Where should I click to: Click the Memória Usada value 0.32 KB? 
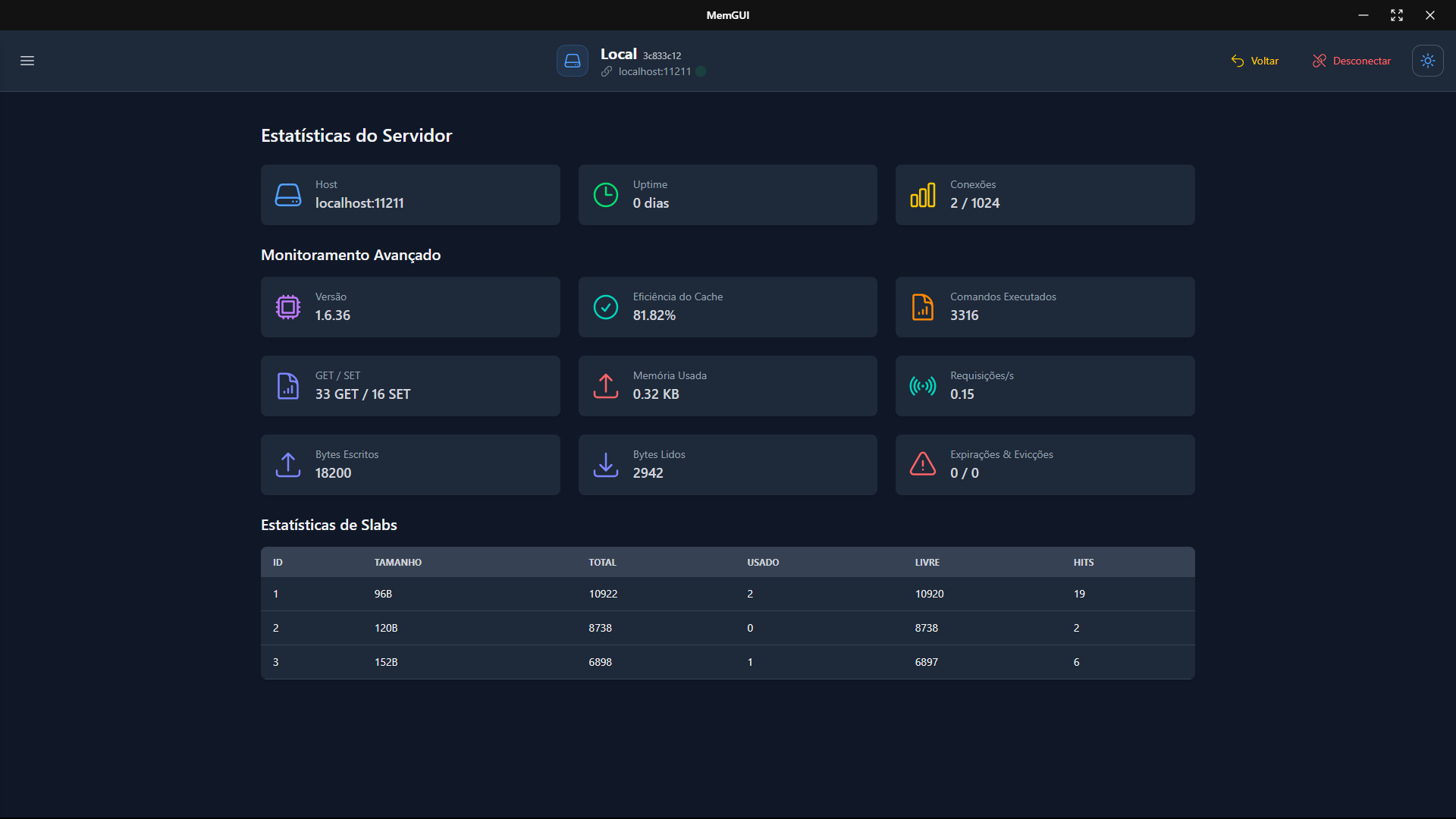[x=656, y=394]
